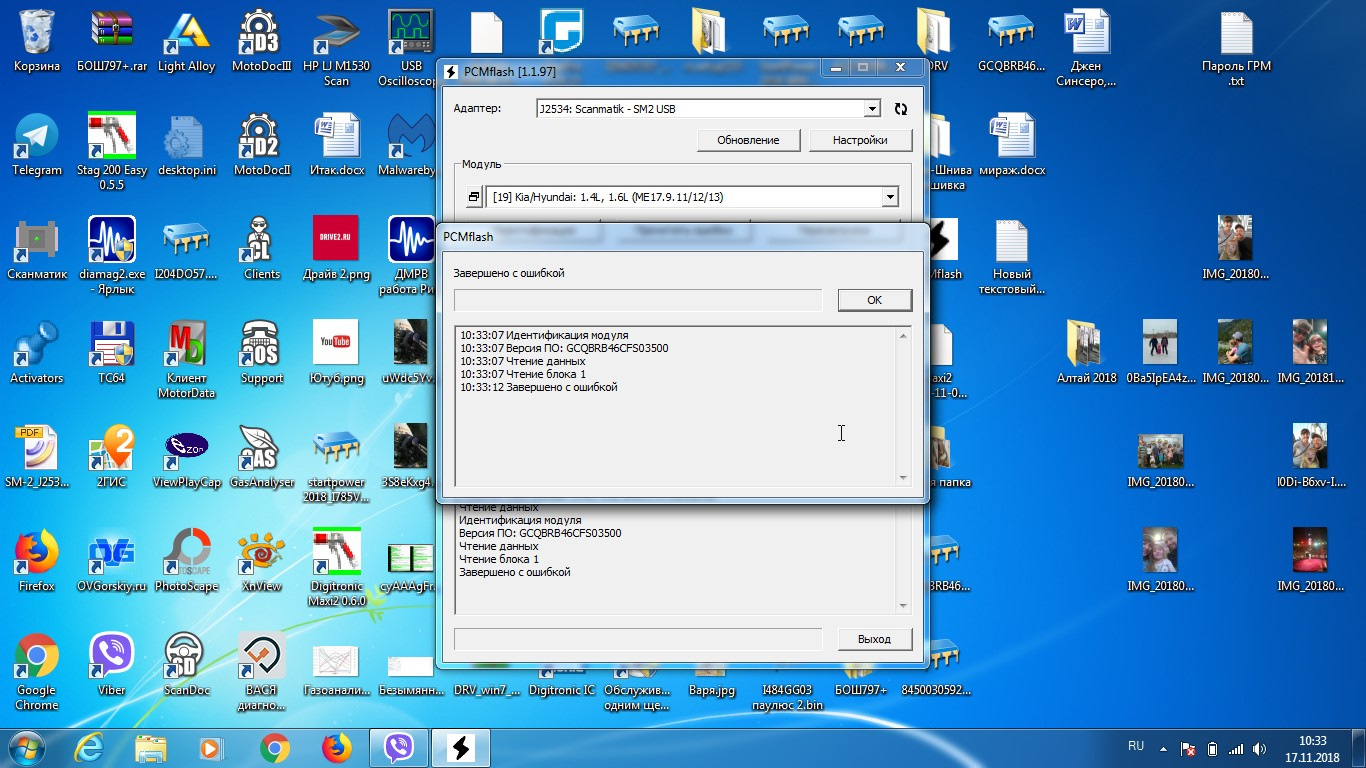Launch GasAnalyser shortcut
The width and height of the screenshot is (1366, 768).
tap(262, 458)
